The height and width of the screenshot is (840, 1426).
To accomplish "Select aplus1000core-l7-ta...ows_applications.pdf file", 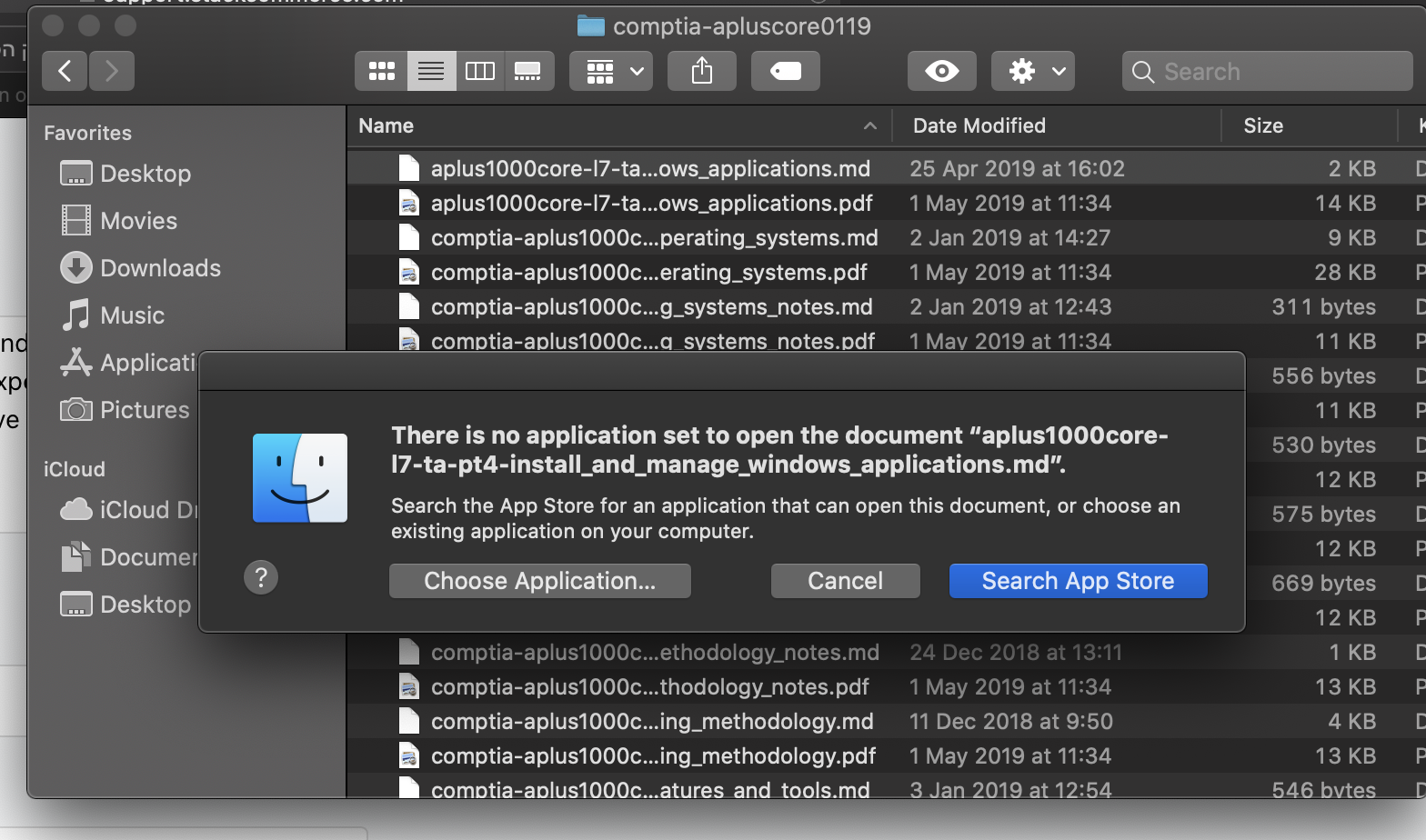I will point(887,203).
